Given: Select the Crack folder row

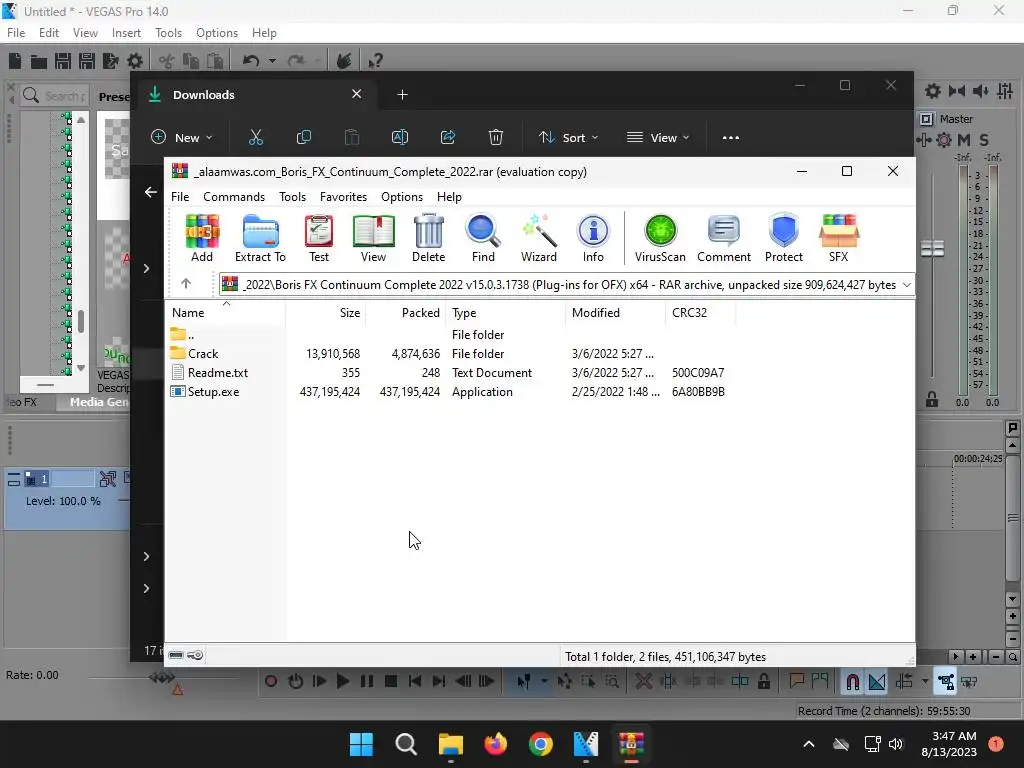Looking at the screenshot, I should click(x=451, y=353).
